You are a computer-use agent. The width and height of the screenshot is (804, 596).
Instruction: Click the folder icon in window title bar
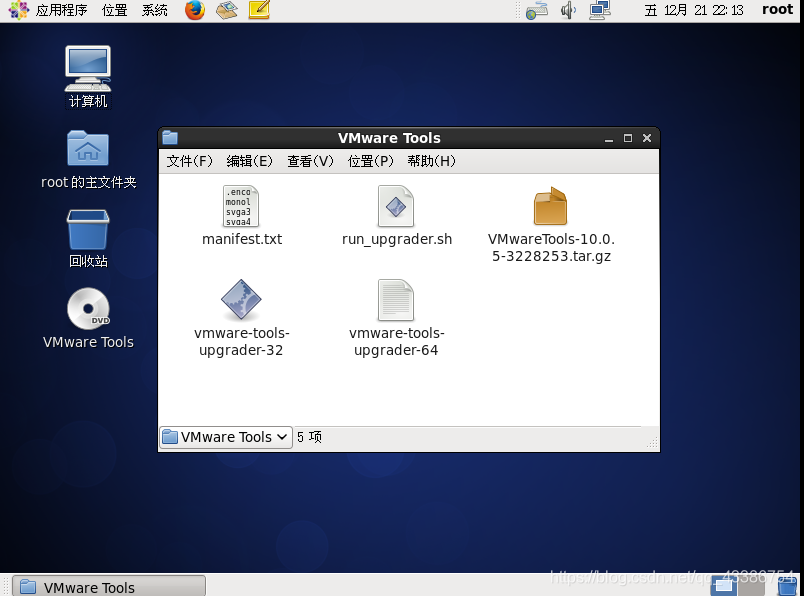170,137
